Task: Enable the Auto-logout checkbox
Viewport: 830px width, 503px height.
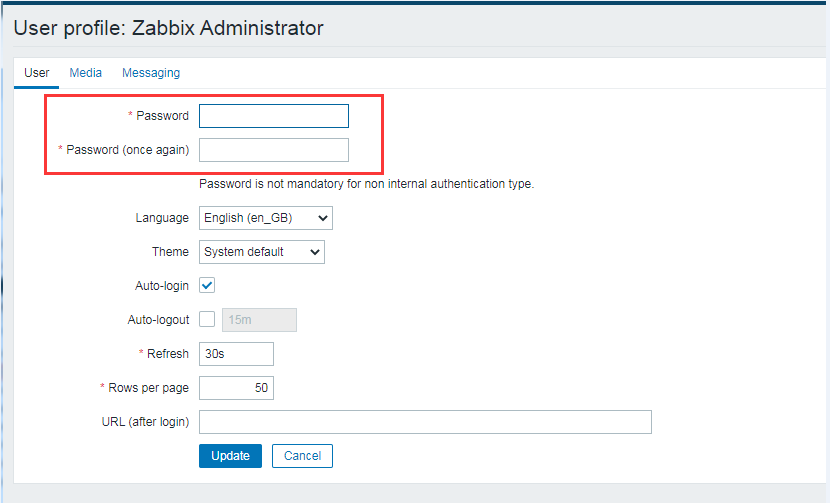Action: click(208, 320)
